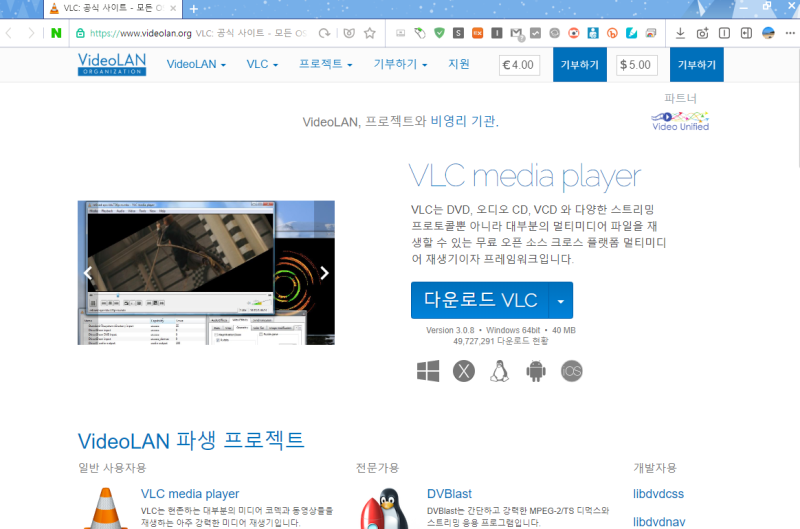The width and height of the screenshot is (800, 529).
Task: Click the browser screen capture camera icon
Action: tap(703, 33)
